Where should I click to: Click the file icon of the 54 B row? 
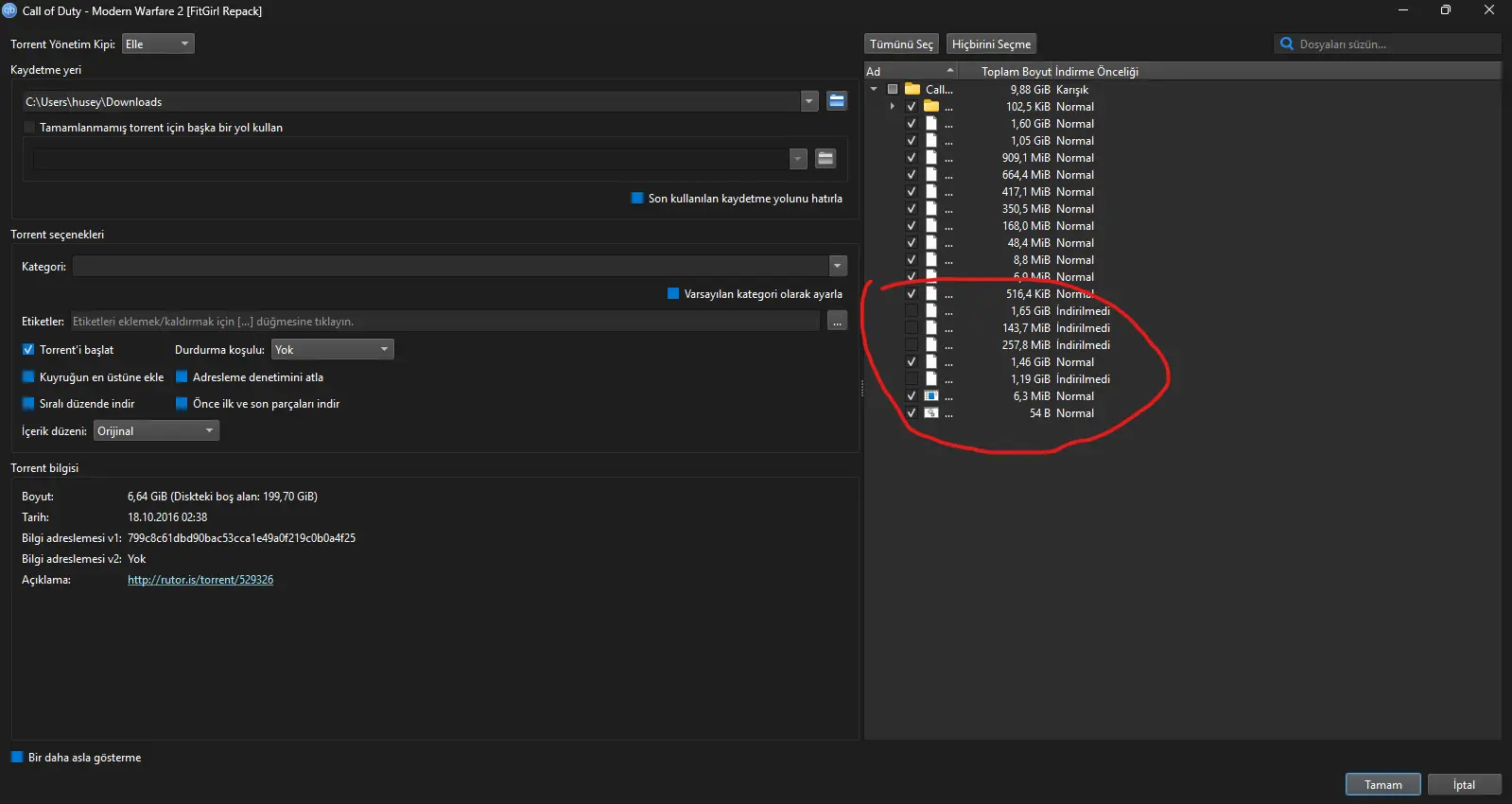(931, 412)
